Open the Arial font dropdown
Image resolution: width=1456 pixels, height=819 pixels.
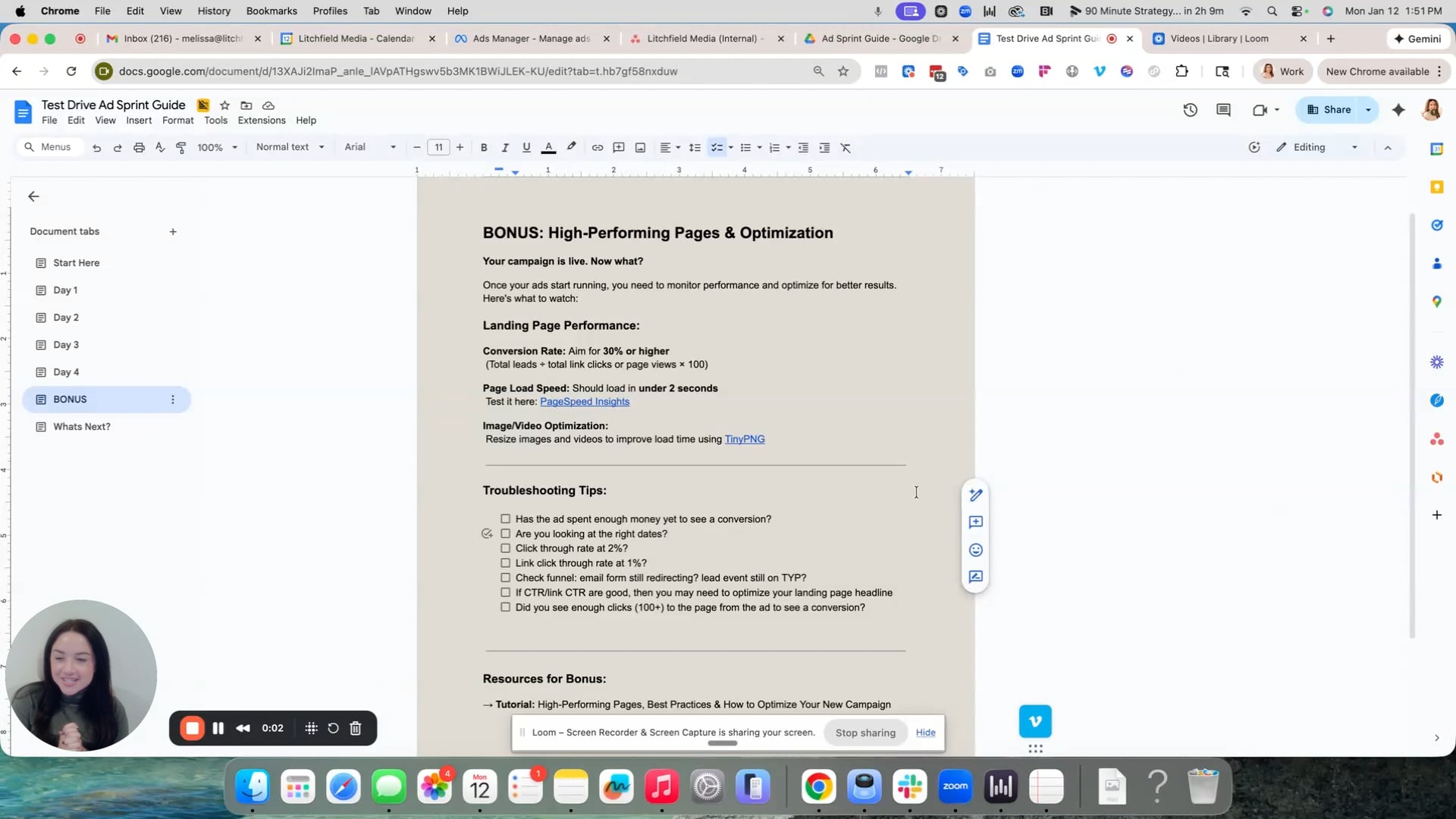[370, 147]
